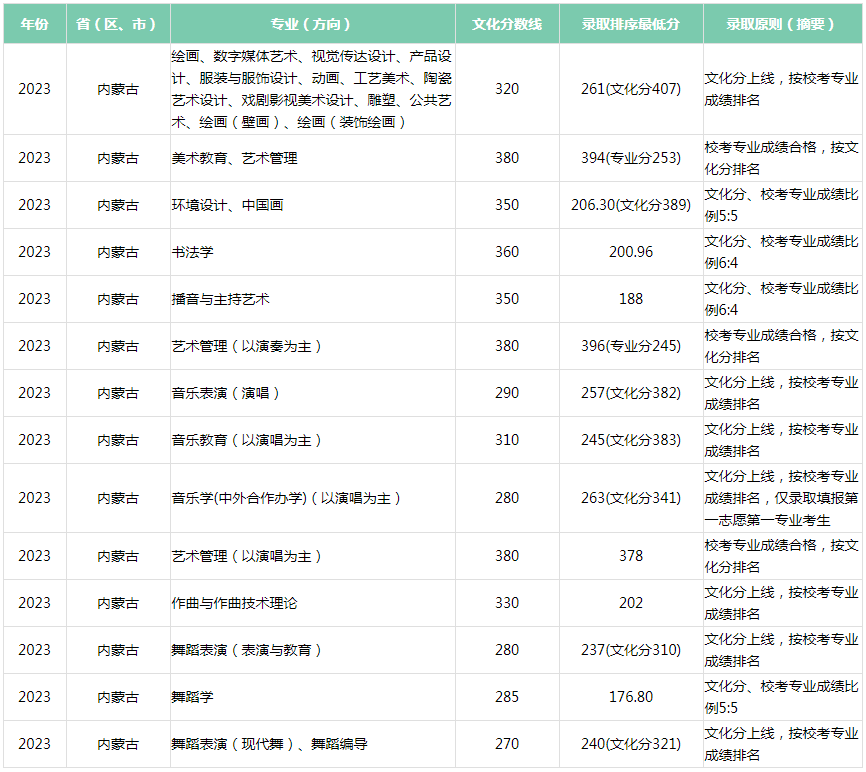Select the 394(专业分253) score cell
866x772 pixels.
[630, 158]
